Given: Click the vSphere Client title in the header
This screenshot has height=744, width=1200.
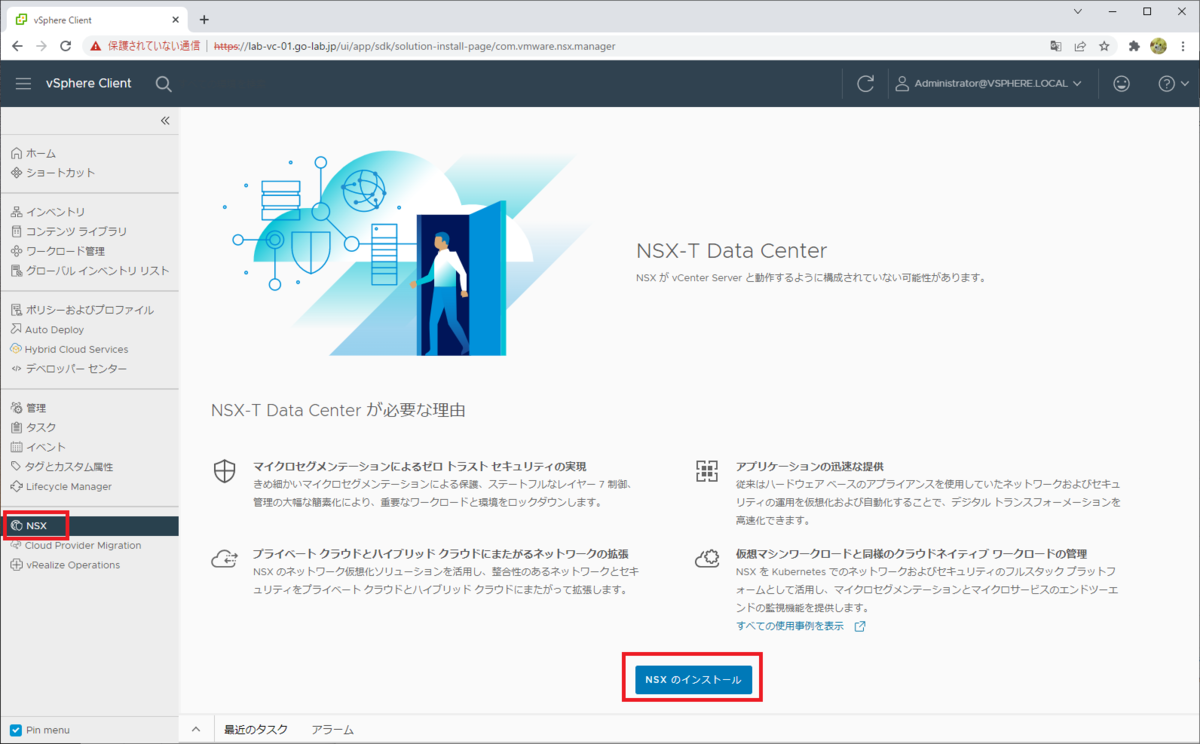Looking at the screenshot, I should click(88, 84).
